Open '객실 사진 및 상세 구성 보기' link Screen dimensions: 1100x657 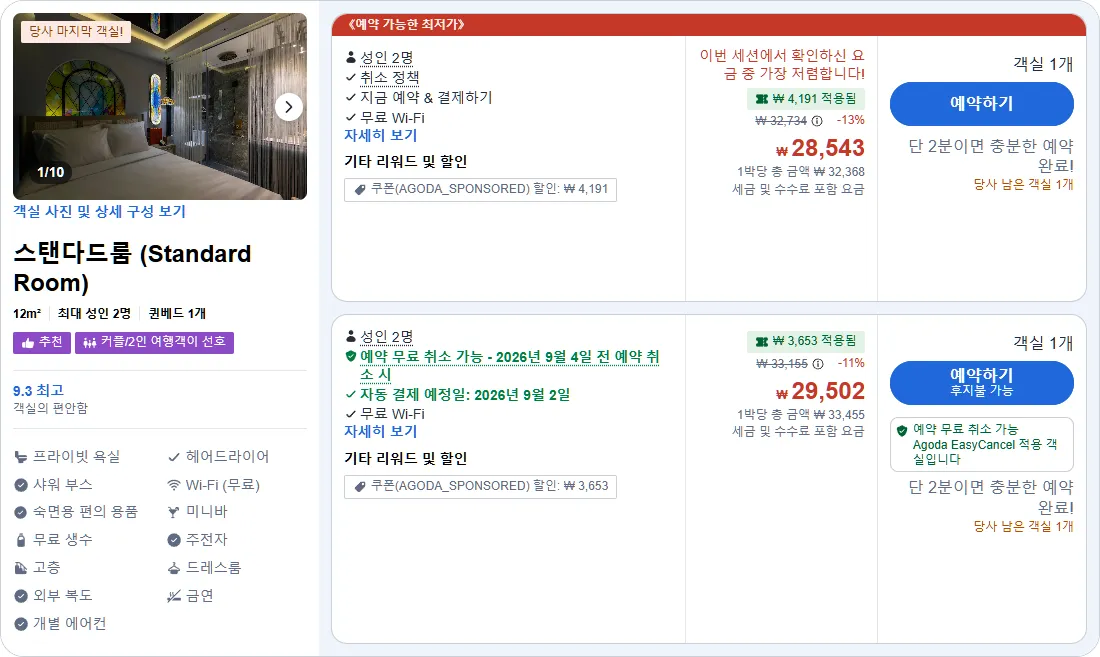(99, 211)
